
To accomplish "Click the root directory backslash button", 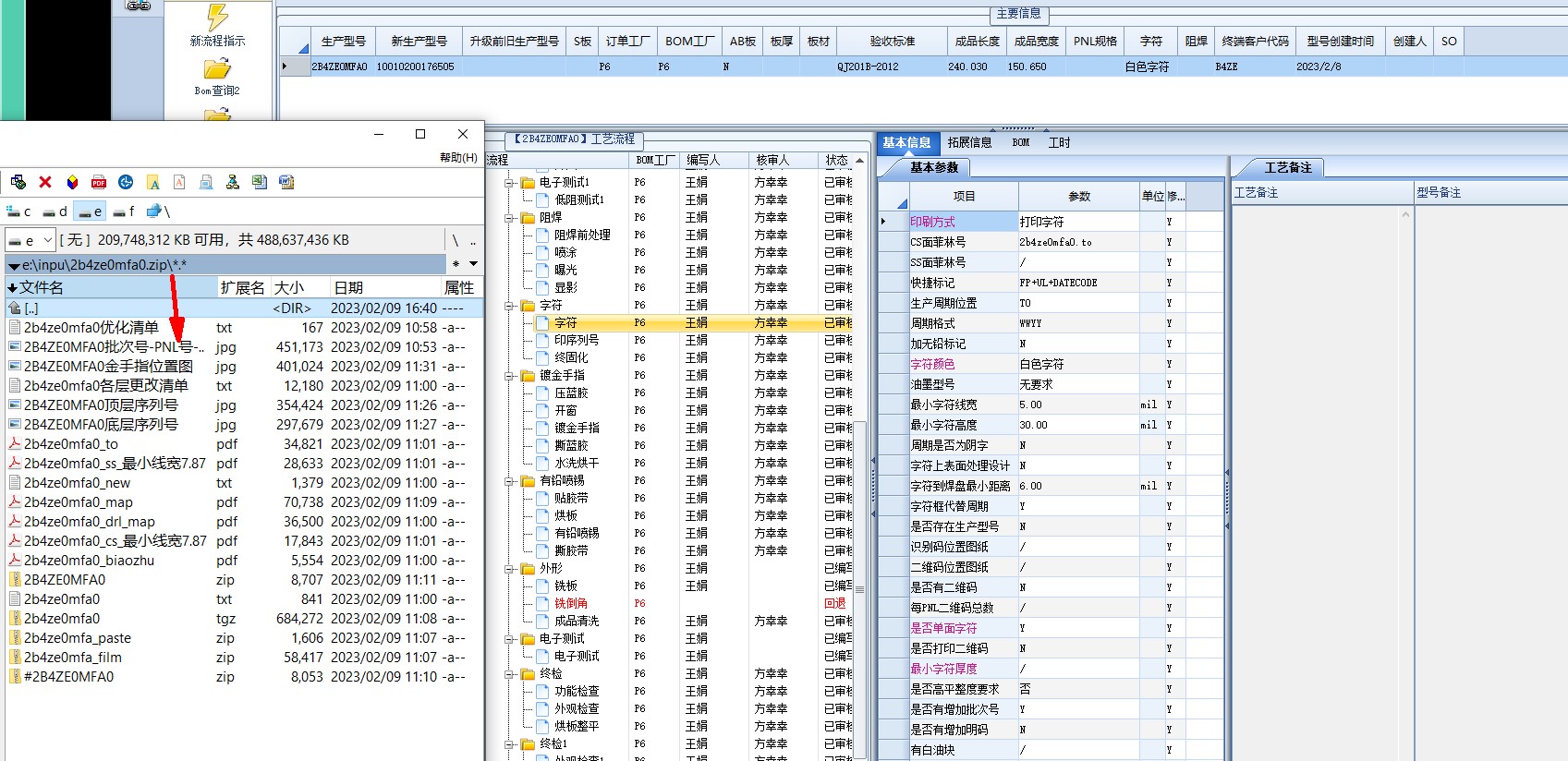I will point(455,240).
